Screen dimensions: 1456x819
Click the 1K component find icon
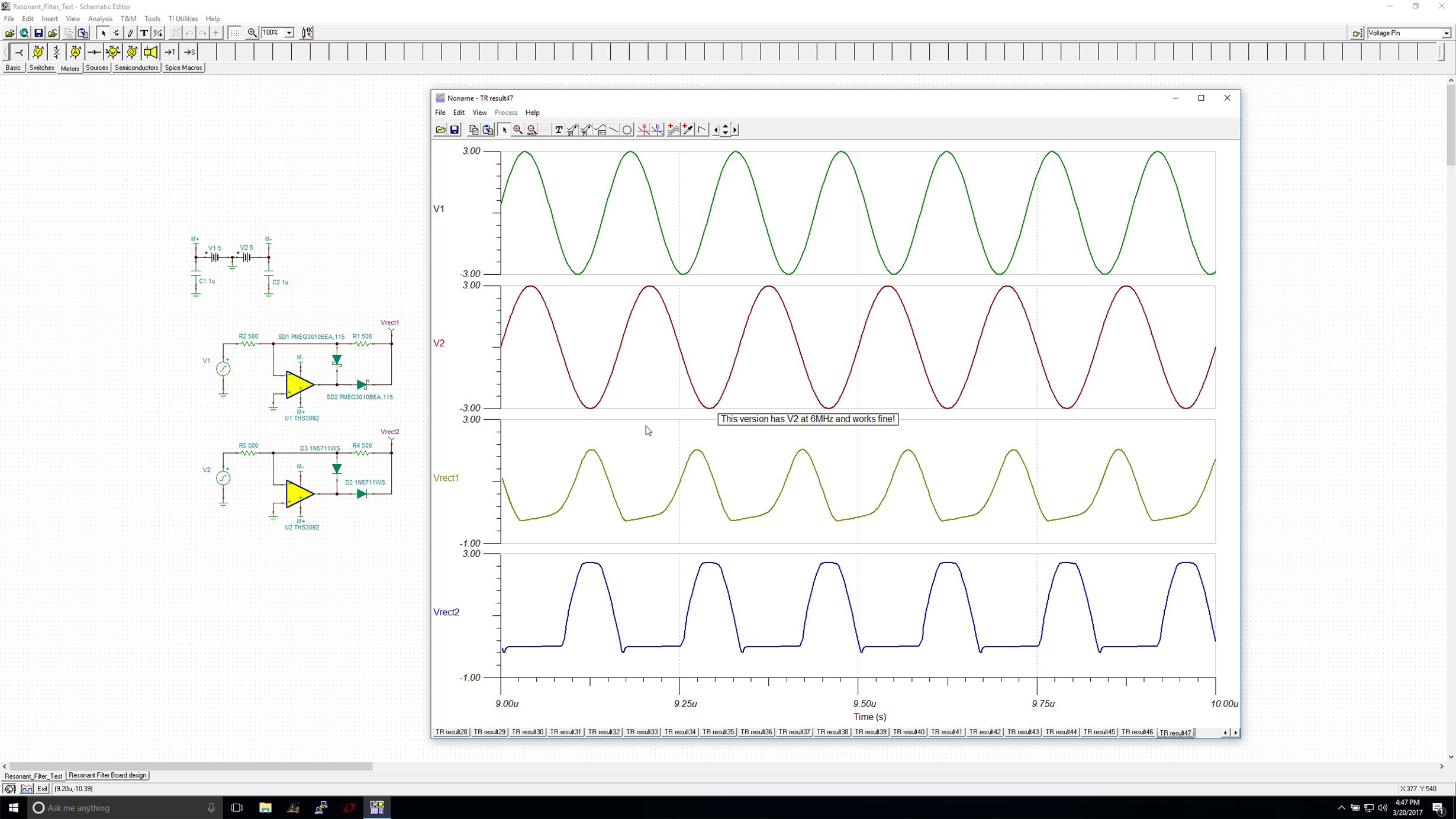pyautogui.click(x=307, y=33)
